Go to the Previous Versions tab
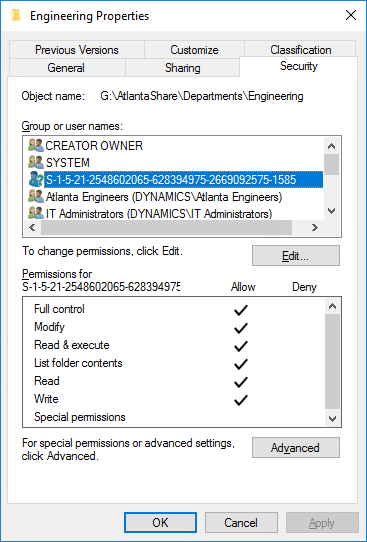 77,50
